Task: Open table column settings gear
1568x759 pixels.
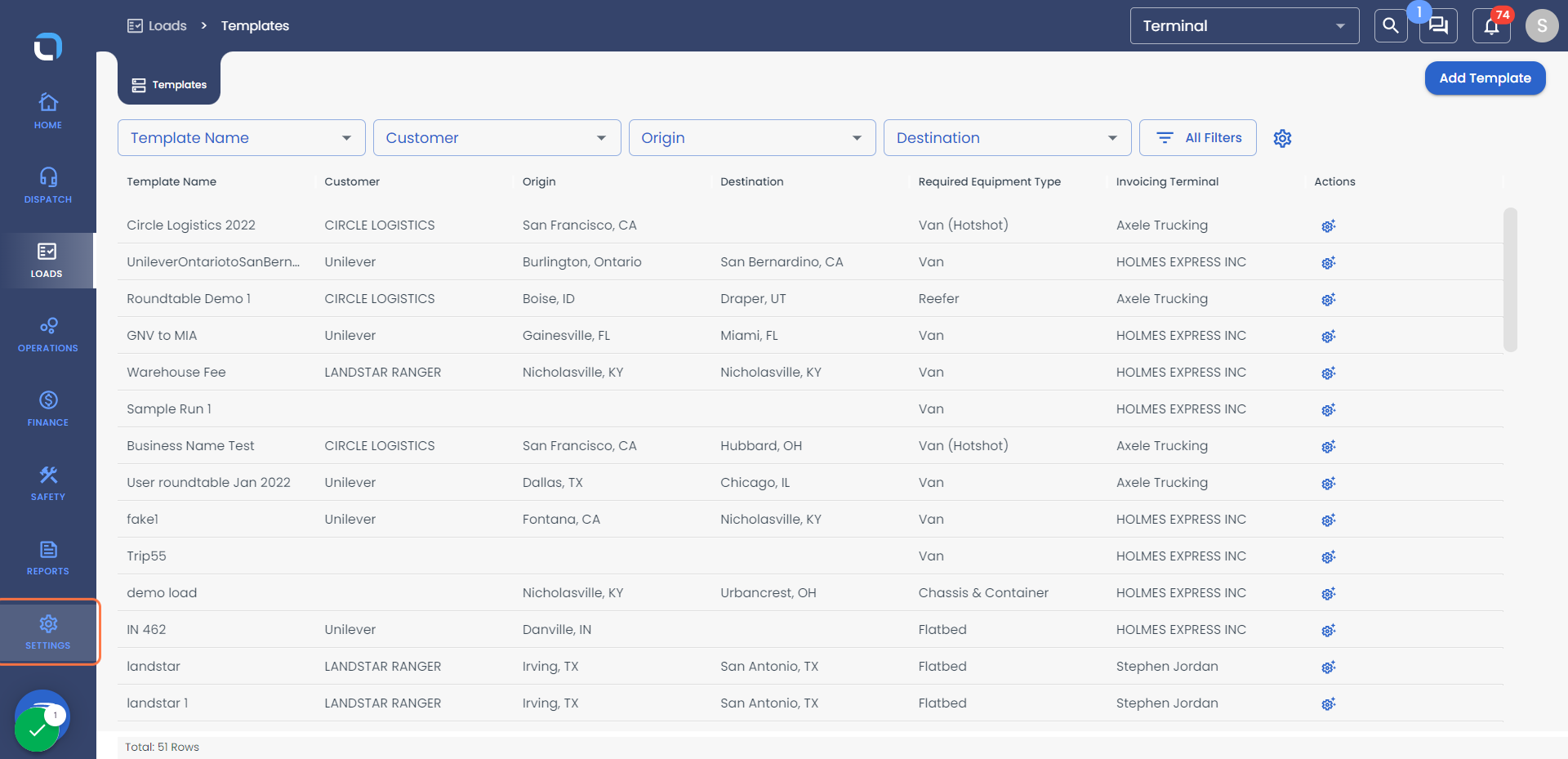Action: tap(1282, 138)
